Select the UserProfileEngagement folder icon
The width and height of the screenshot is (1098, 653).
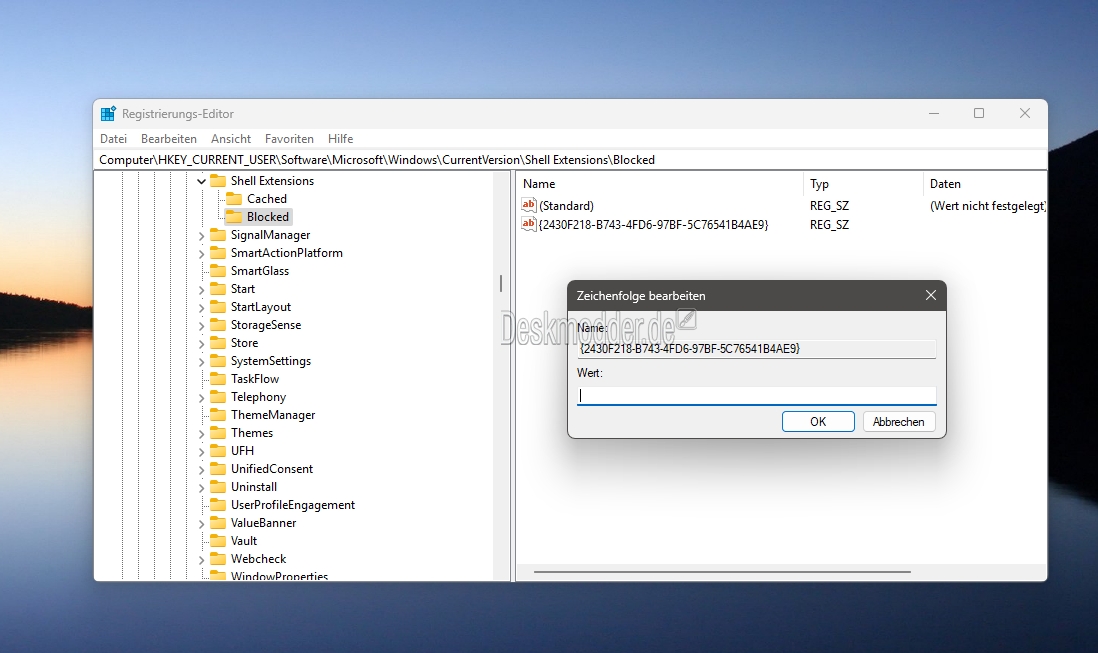218,505
